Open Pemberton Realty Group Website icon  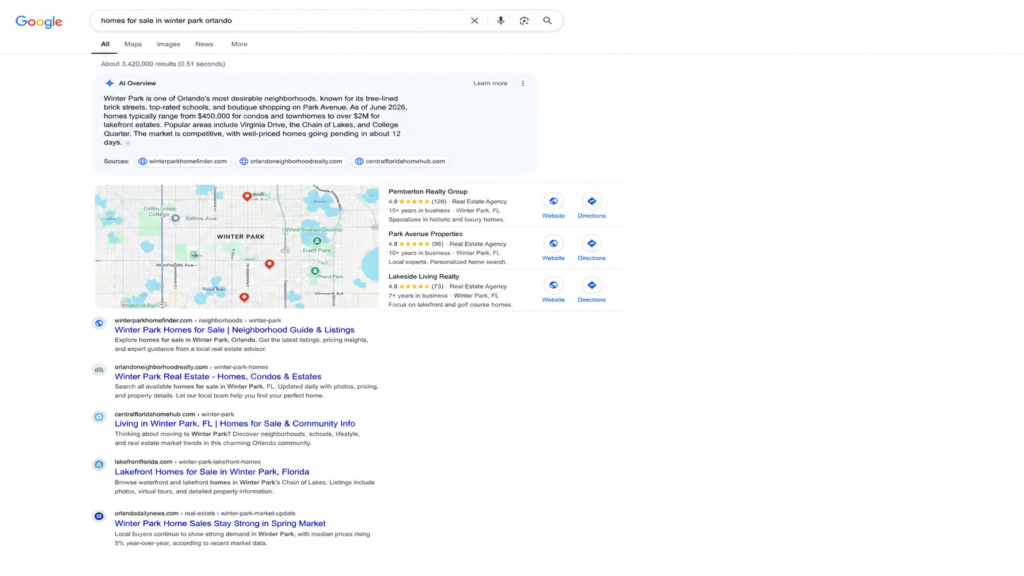553,201
